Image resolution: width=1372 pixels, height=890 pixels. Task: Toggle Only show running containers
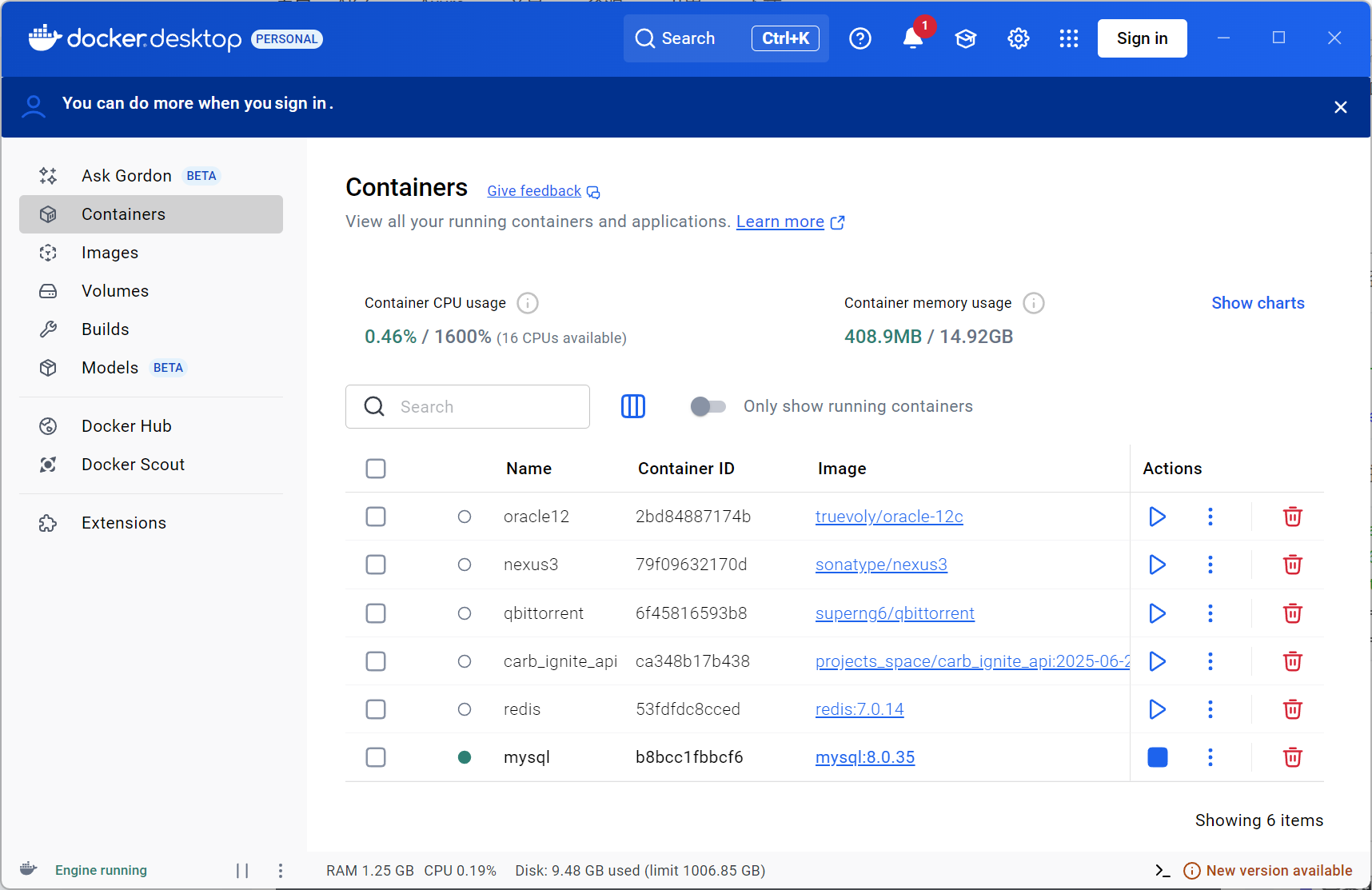click(x=708, y=406)
